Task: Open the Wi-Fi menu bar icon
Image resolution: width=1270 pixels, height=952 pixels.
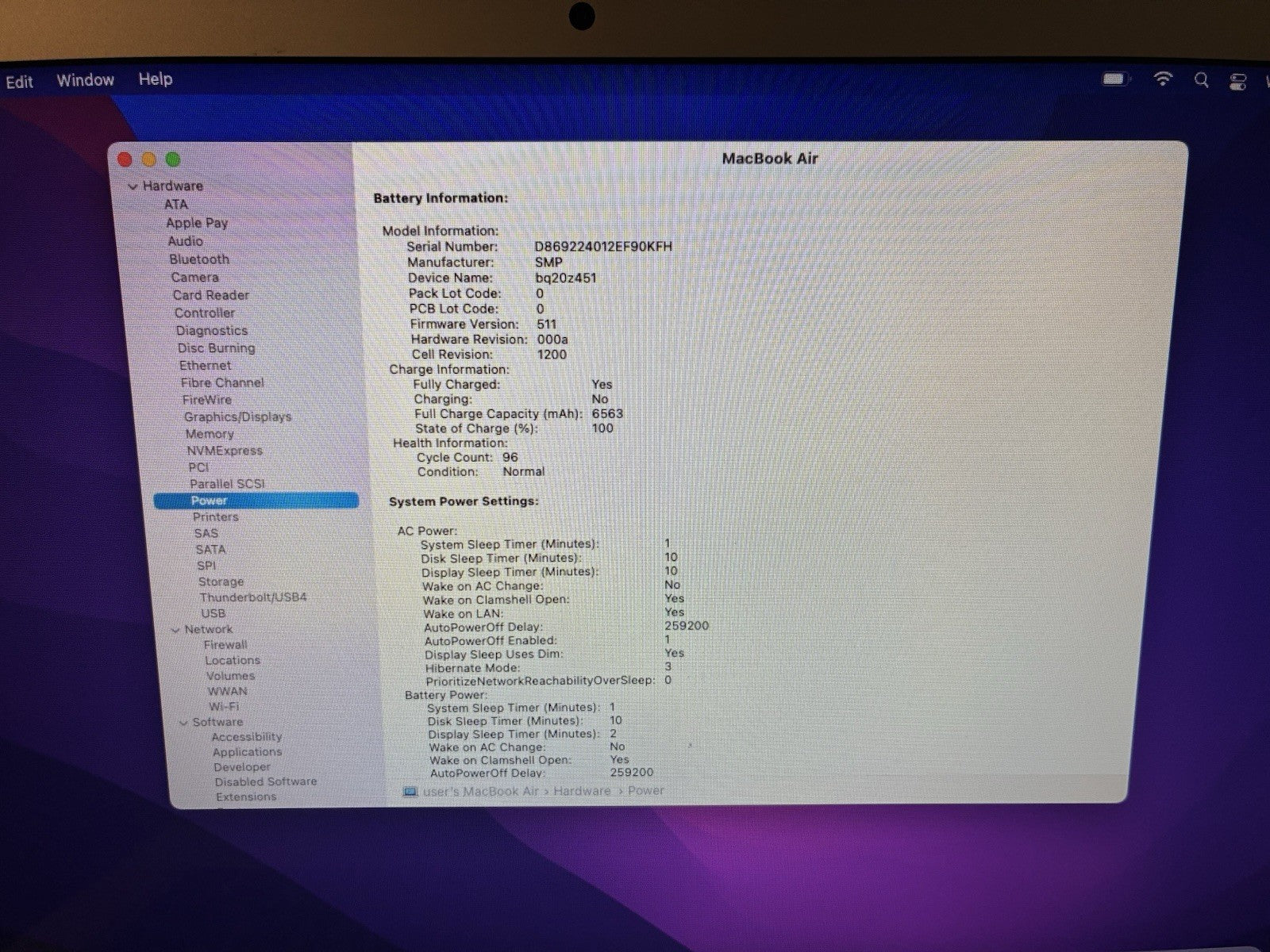Action: [x=1163, y=79]
